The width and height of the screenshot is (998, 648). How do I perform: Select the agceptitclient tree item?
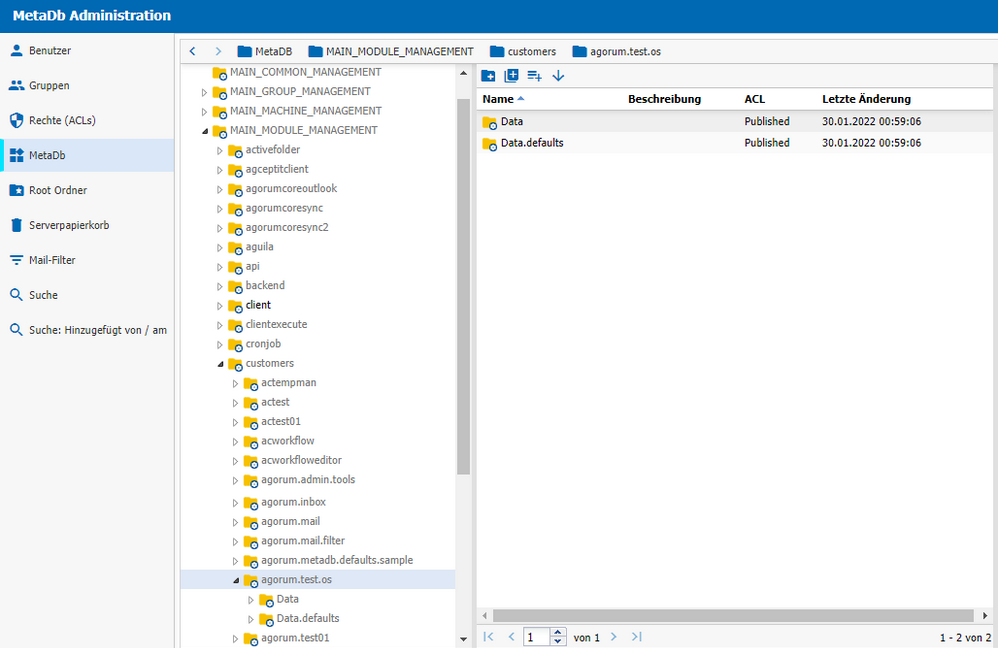277,169
